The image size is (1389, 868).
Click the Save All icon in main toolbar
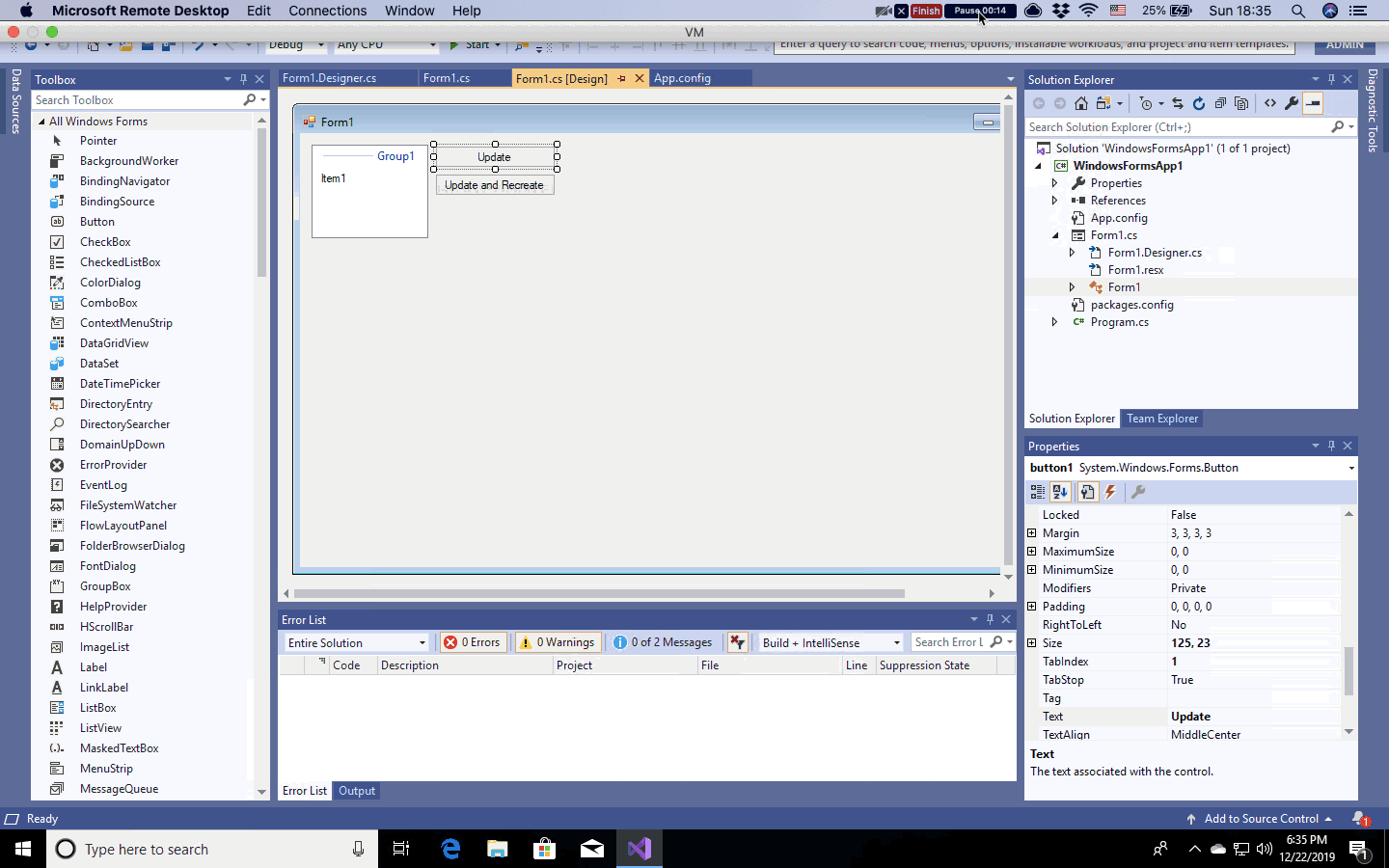[x=168, y=43]
